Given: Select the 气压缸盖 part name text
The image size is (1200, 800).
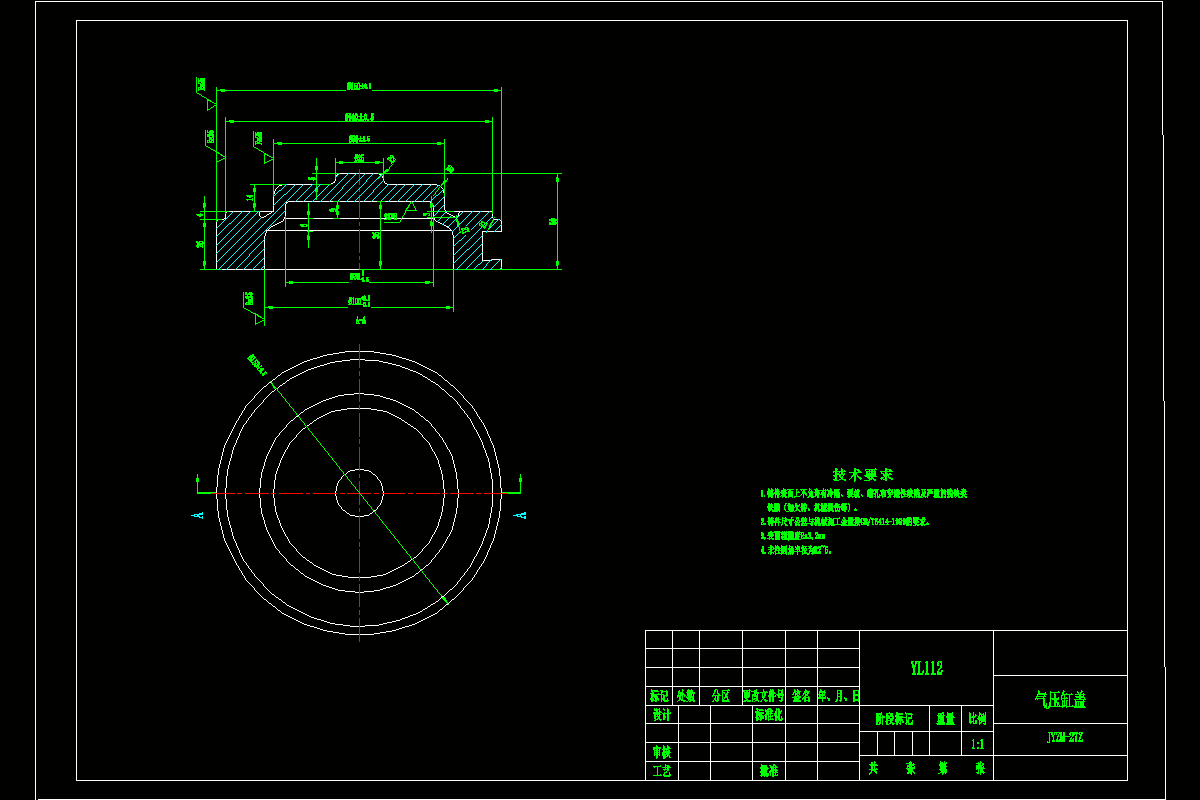Looking at the screenshot, I should 1060,700.
